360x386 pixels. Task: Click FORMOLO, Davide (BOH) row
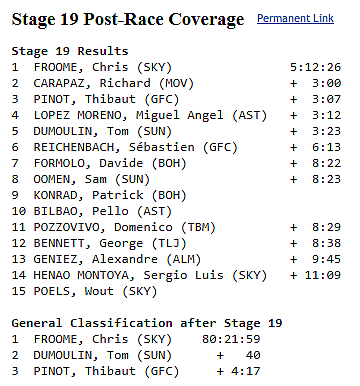click(176, 163)
